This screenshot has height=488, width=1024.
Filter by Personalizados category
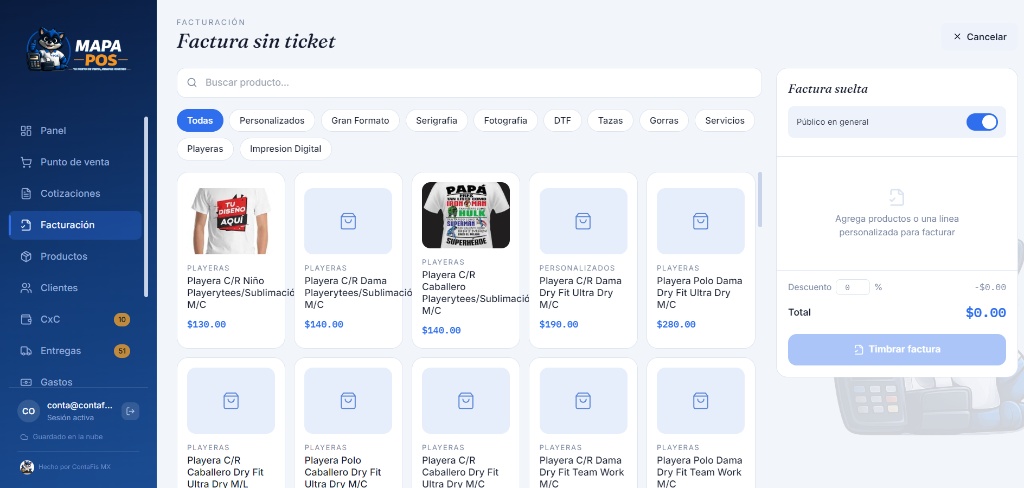pyautogui.click(x=272, y=120)
